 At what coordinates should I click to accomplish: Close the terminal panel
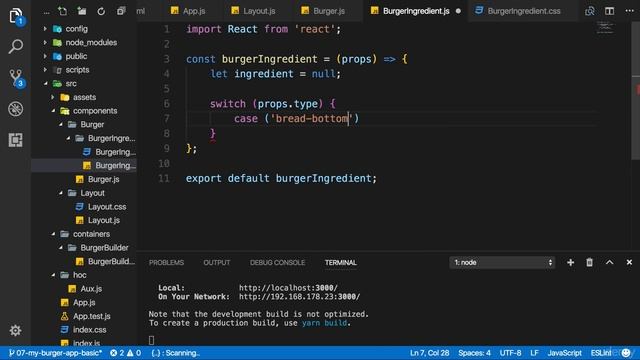click(x=629, y=262)
